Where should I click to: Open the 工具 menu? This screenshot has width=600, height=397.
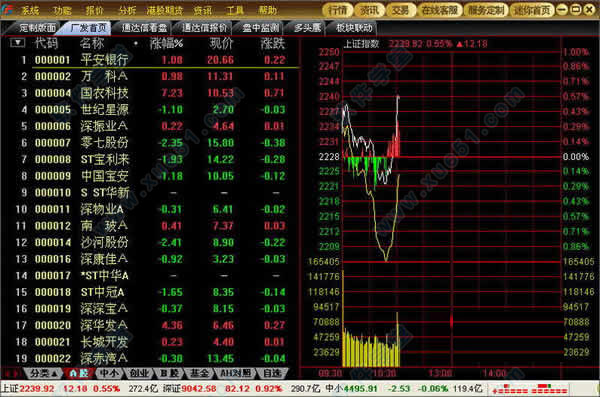pos(235,10)
